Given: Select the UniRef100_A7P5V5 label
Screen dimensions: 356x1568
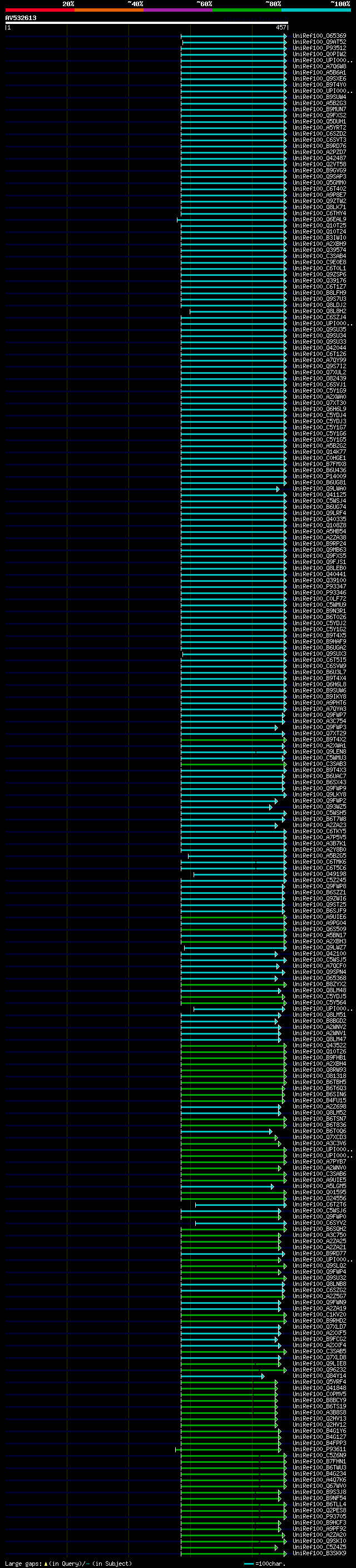Looking at the screenshot, I should click(x=319, y=838).
